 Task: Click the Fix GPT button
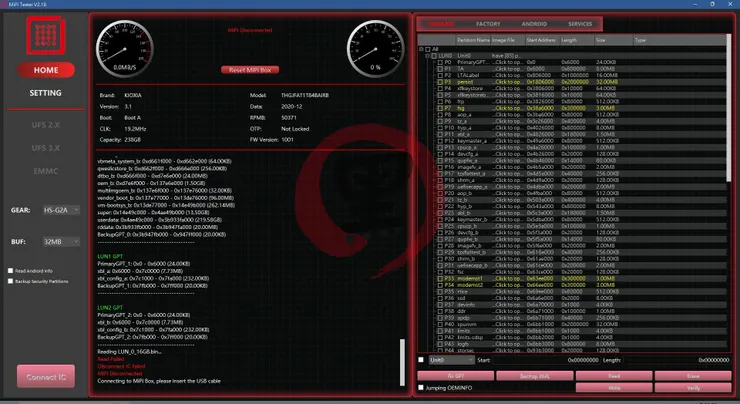click(456, 376)
